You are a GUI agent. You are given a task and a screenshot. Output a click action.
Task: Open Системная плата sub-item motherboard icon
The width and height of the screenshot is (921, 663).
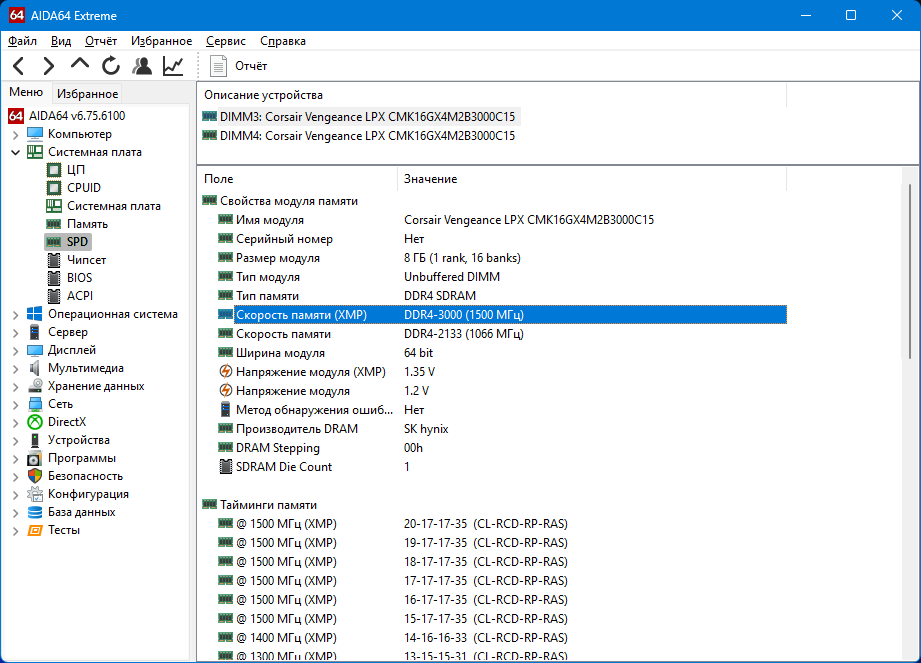[53, 206]
